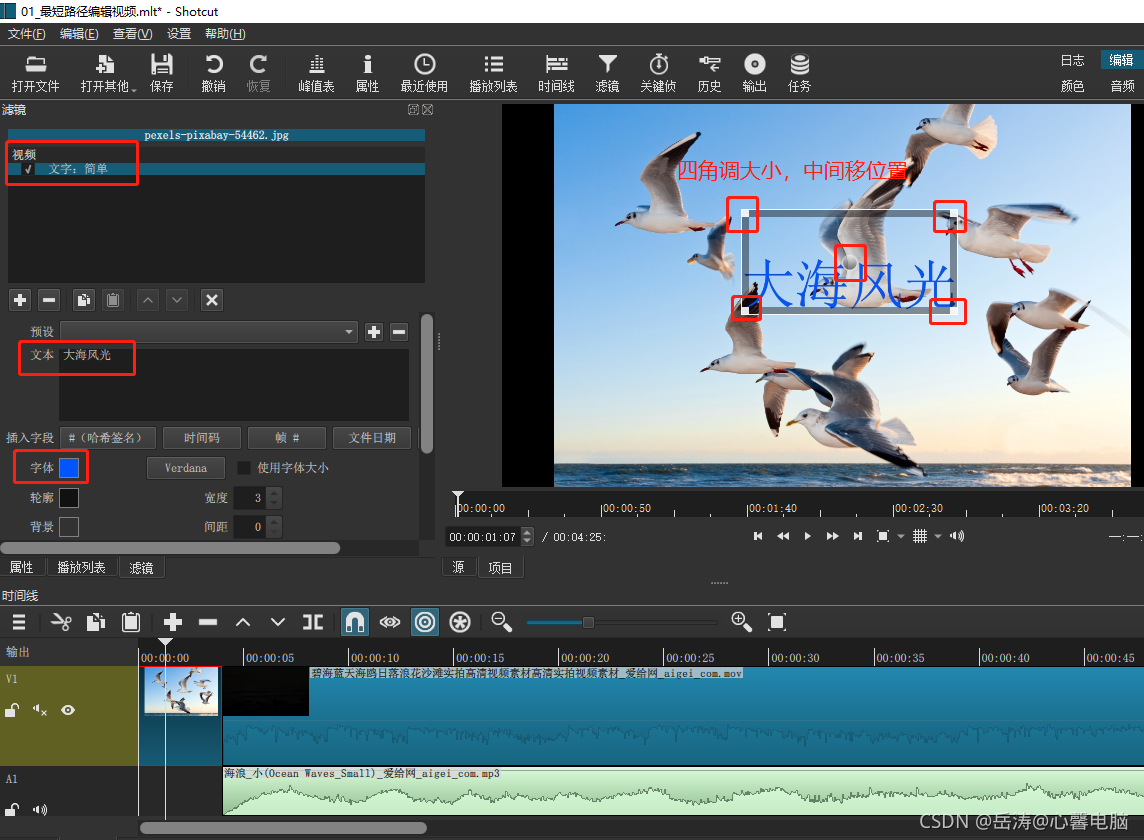Viewport: 1144px width, 840px height.
Task: Open the 设置 menu
Action: (179, 34)
